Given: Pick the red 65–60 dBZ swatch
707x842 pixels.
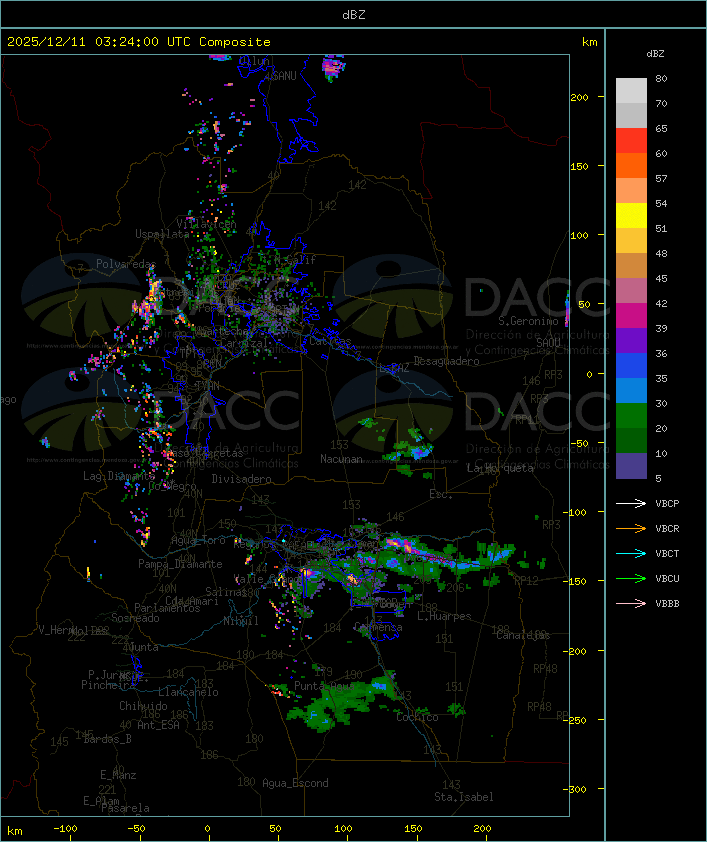Looking at the screenshot, I should [631, 141].
